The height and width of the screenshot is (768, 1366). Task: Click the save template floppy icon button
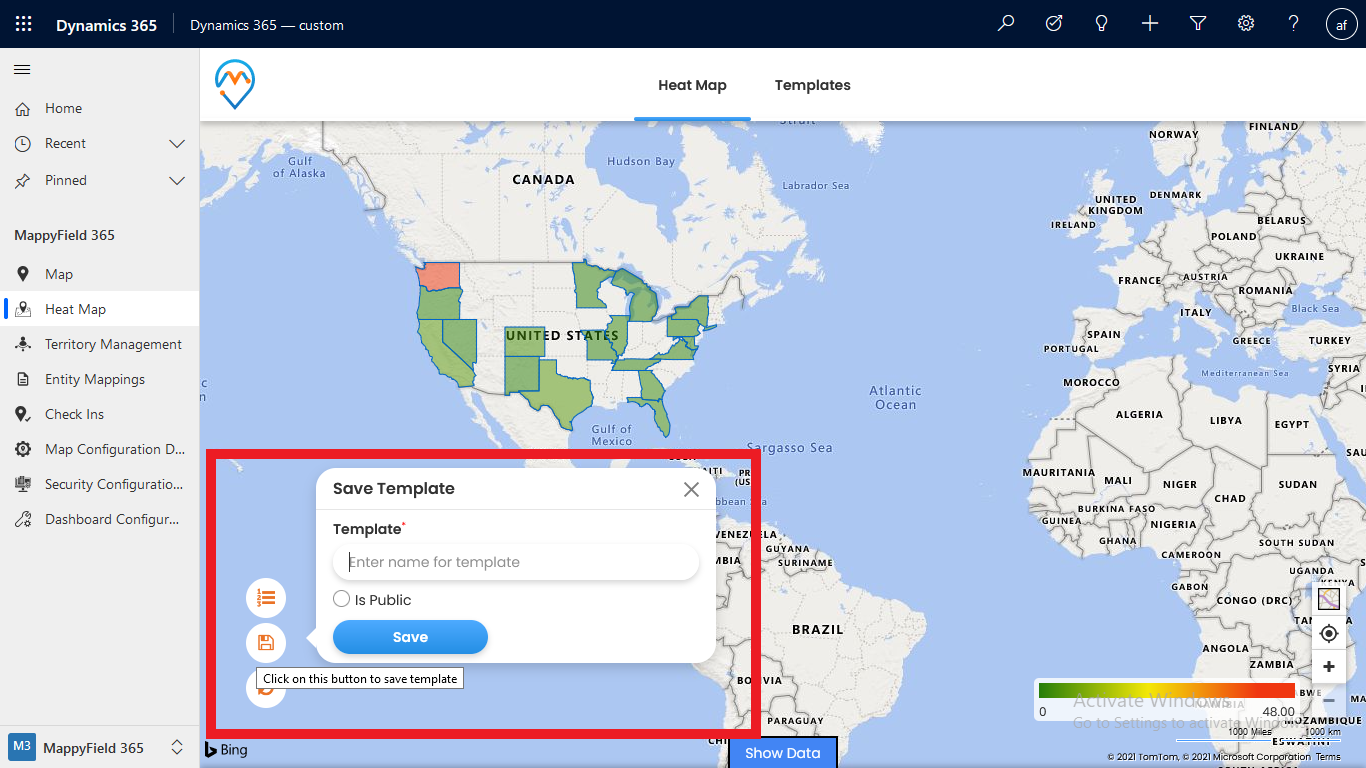(x=266, y=642)
